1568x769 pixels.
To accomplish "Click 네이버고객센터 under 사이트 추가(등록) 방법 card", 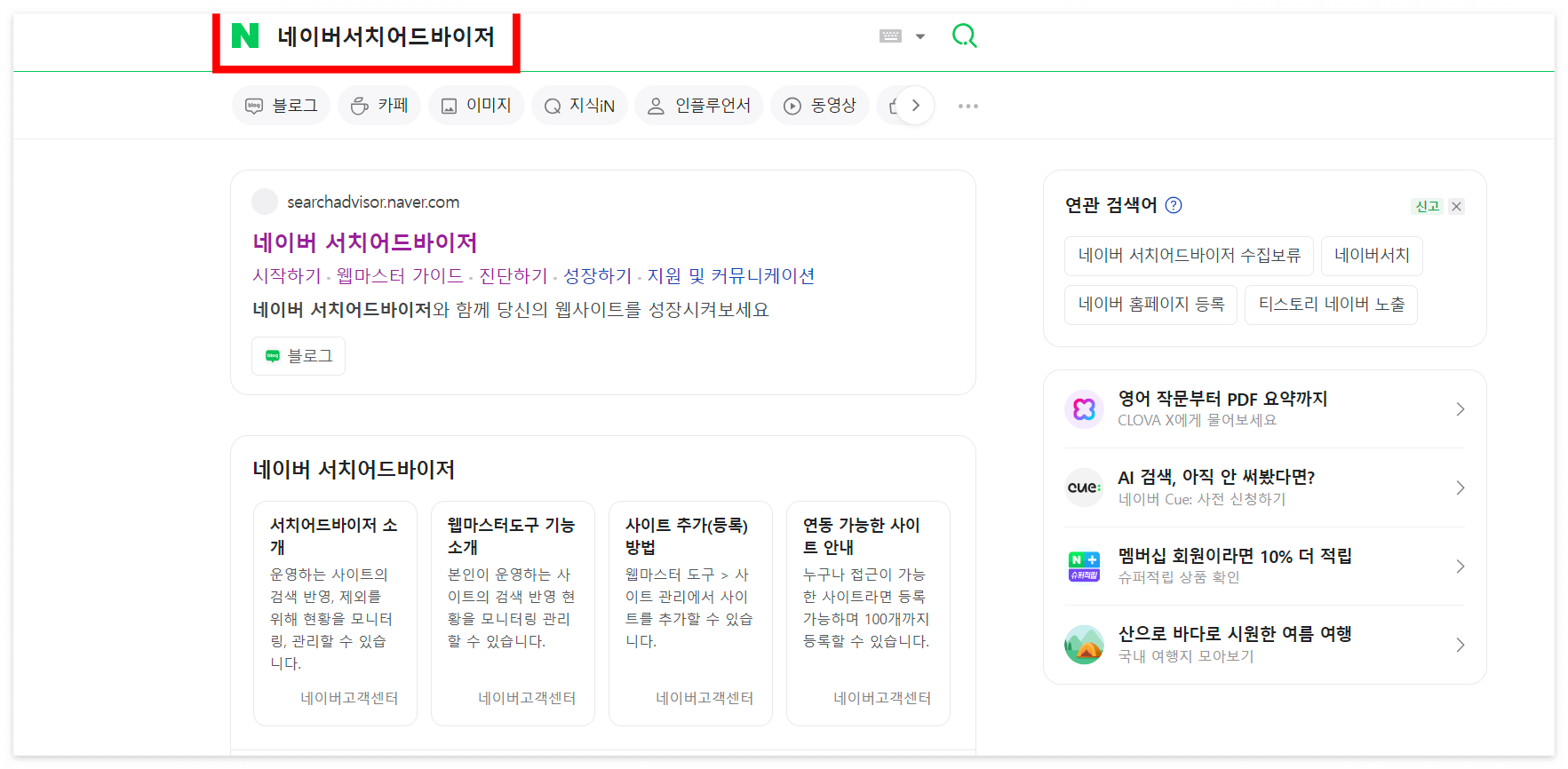I will pos(704,698).
